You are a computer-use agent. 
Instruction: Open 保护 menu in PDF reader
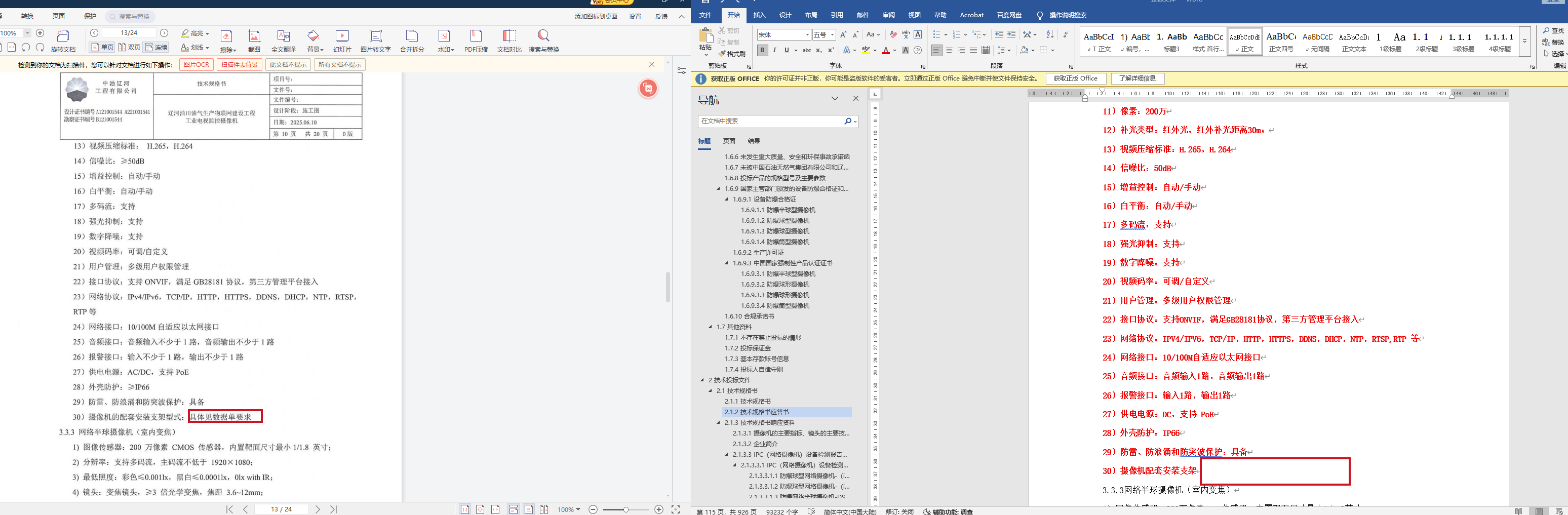(x=90, y=16)
